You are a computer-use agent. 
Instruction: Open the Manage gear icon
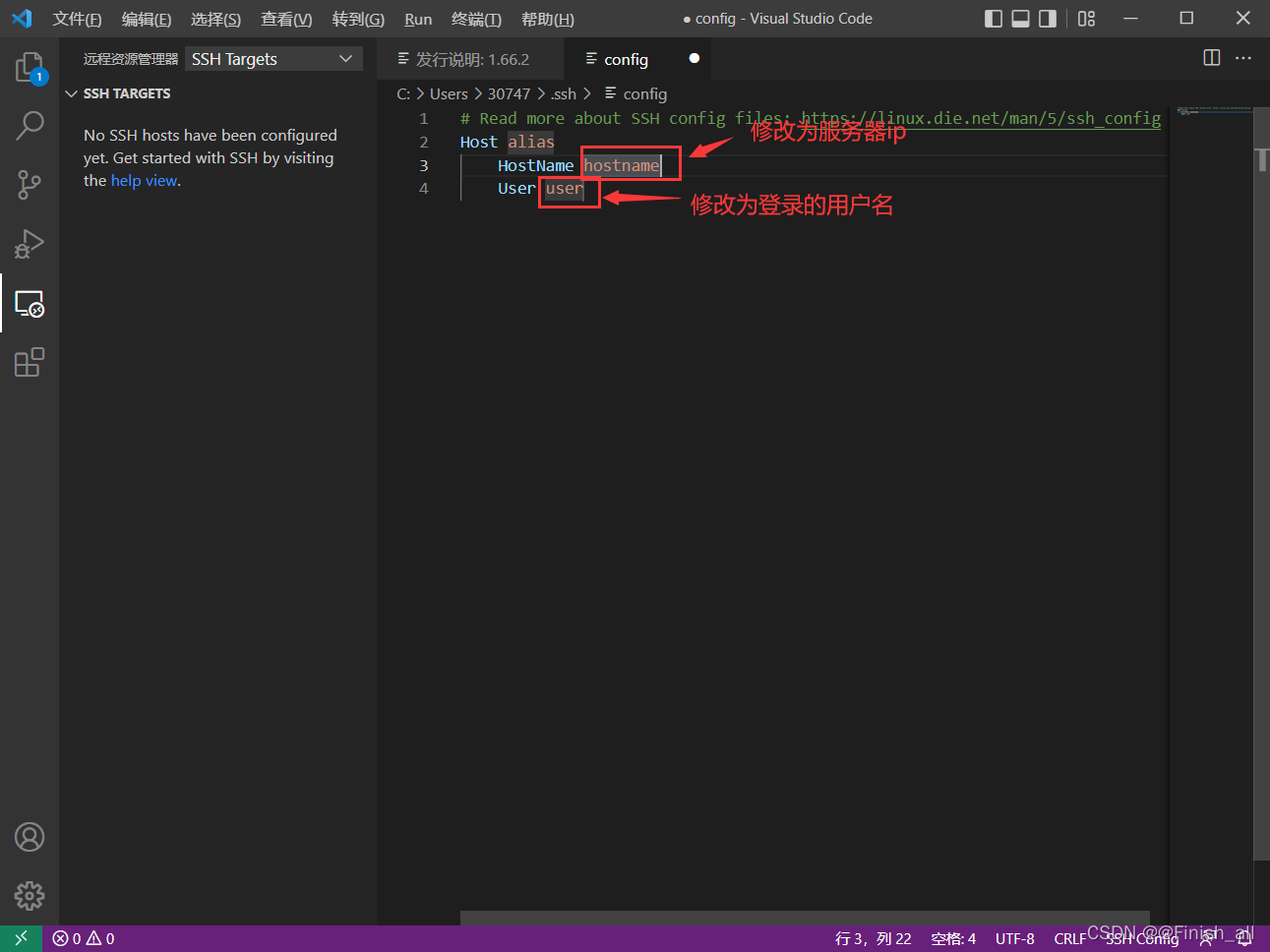point(30,896)
